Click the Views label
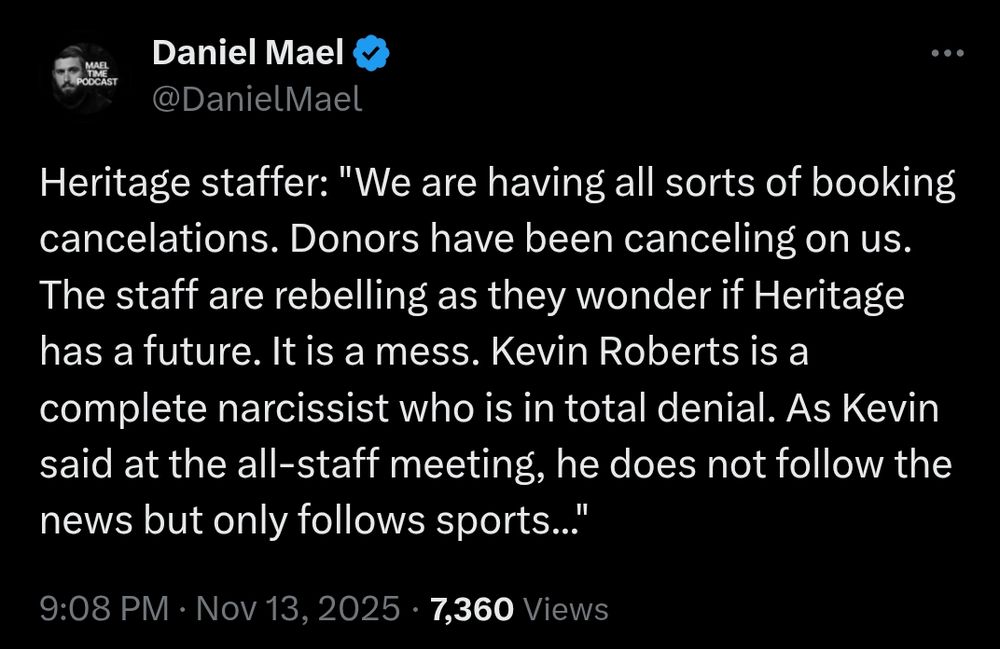Screen dimensions: 1000x649 pyautogui.click(x=566, y=608)
